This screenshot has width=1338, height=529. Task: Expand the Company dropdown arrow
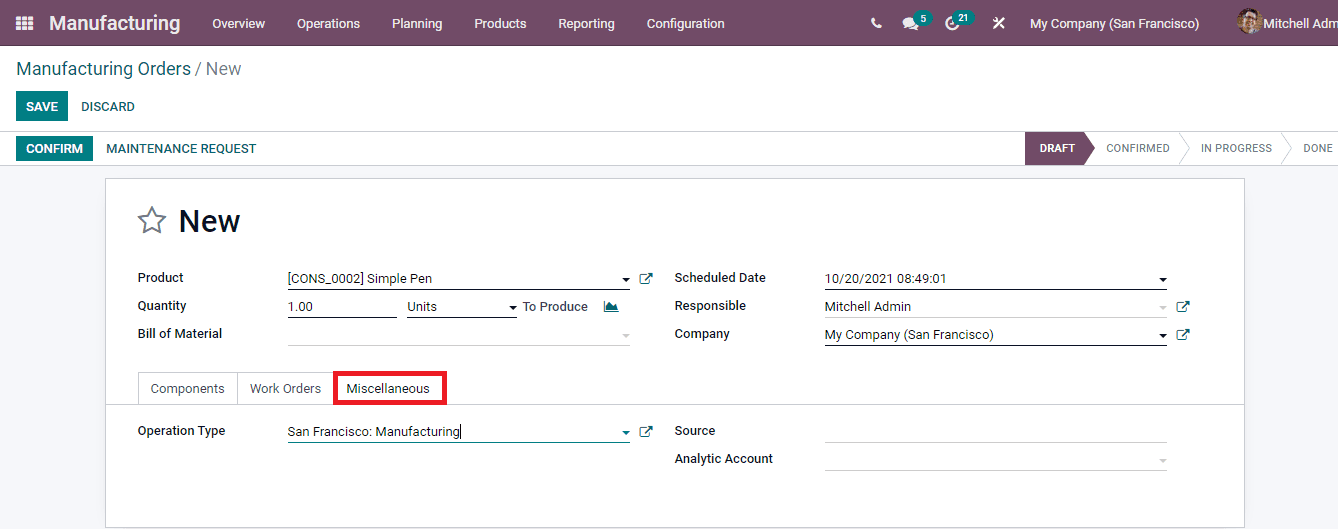pos(1162,336)
